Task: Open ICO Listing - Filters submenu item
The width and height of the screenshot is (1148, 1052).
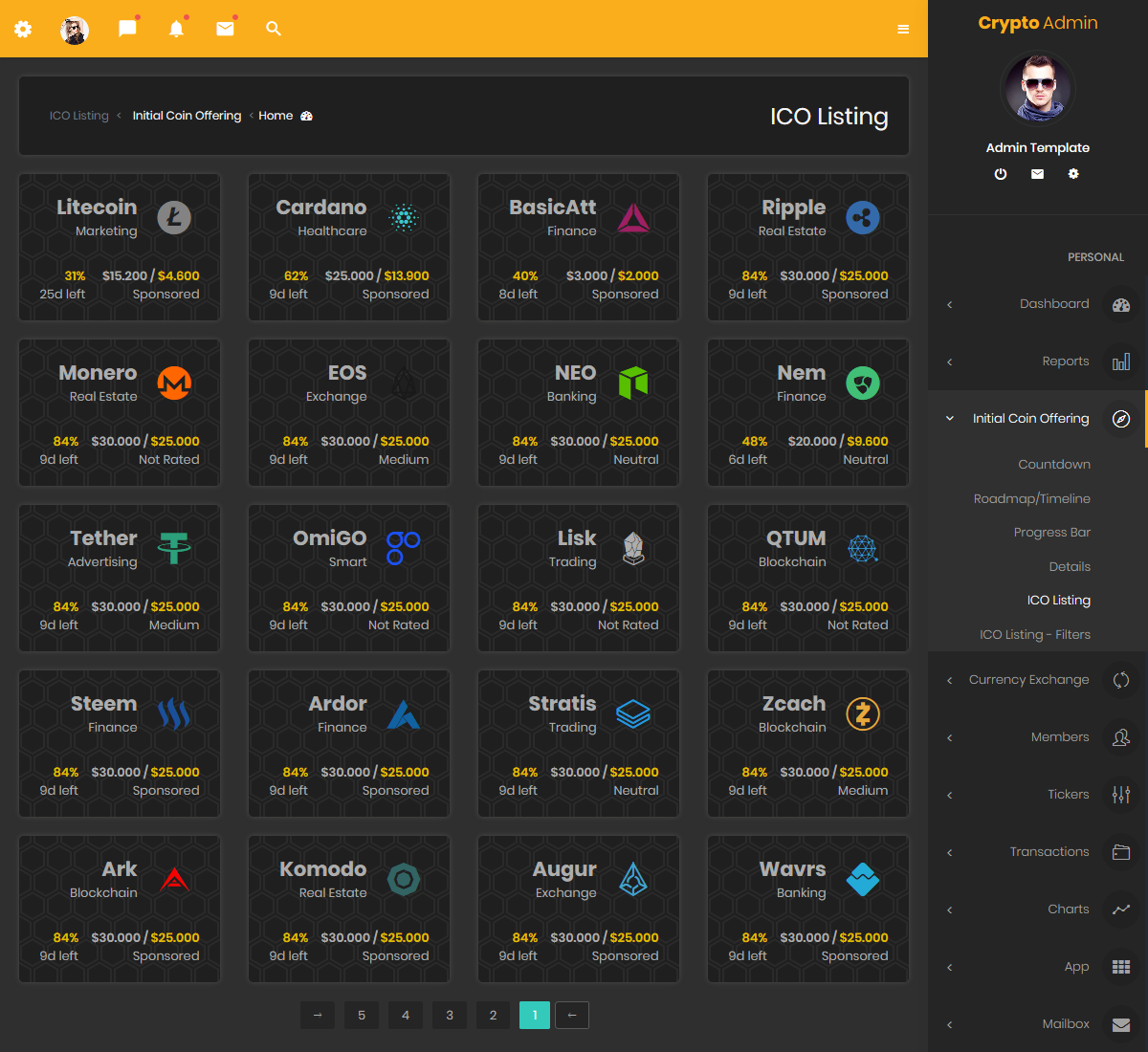Action: click(x=1035, y=635)
